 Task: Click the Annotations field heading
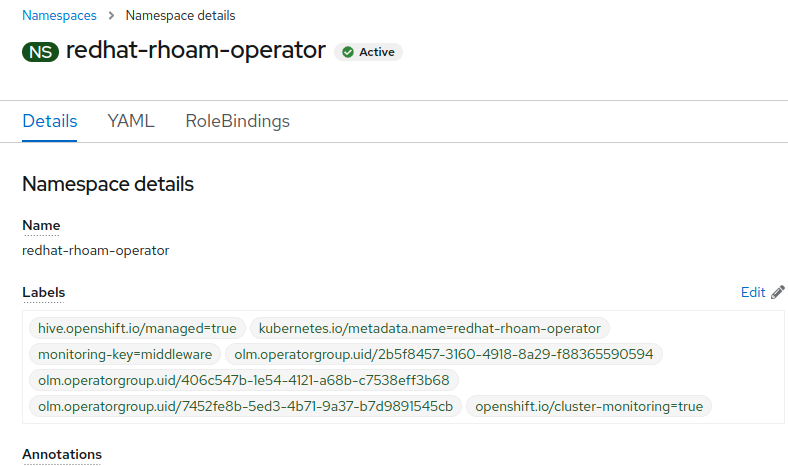coord(62,454)
